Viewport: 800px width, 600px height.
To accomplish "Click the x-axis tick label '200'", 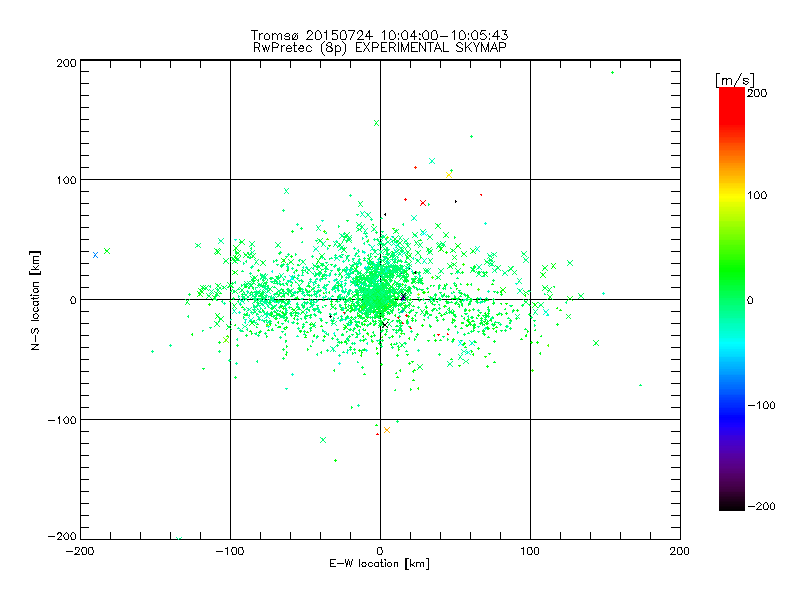I will click(x=680, y=551).
